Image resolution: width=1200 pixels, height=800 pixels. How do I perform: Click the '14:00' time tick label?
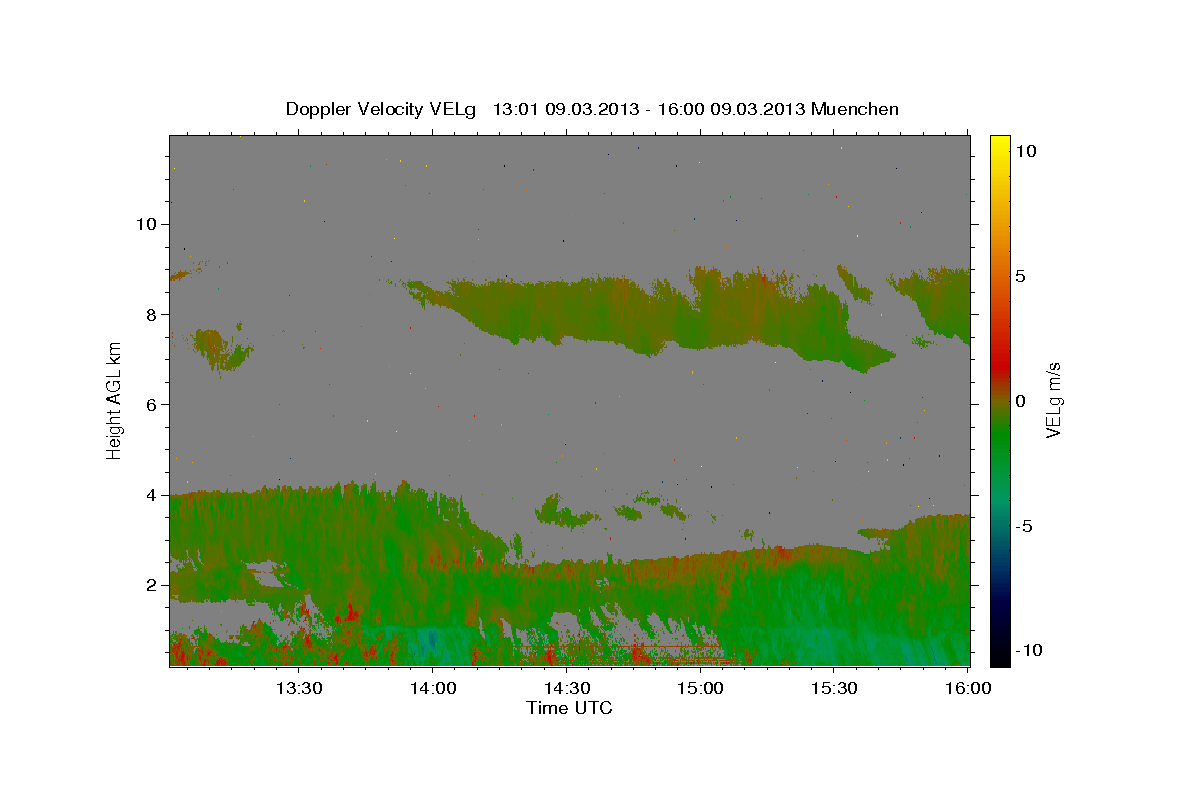coord(432,688)
